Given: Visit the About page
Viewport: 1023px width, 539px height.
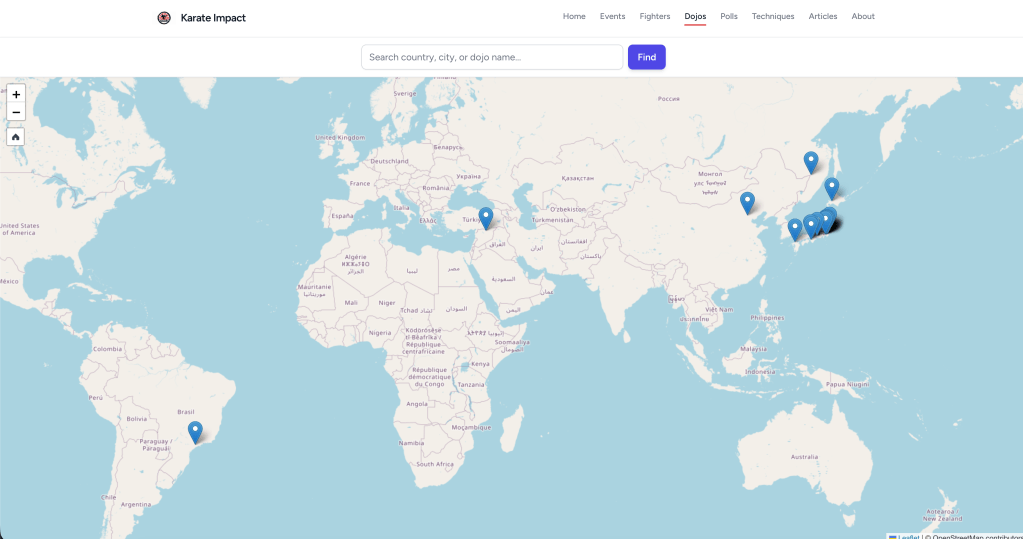Looking at the screenshot, I should click(863, 17).
